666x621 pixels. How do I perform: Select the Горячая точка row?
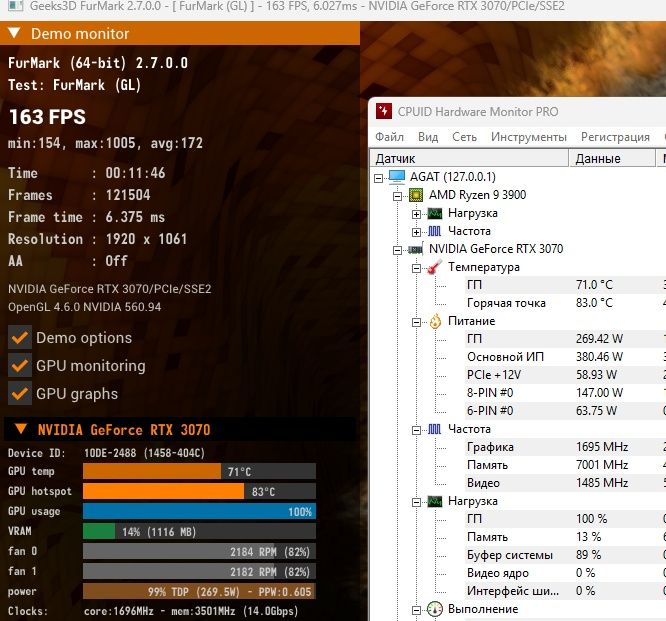565,303
